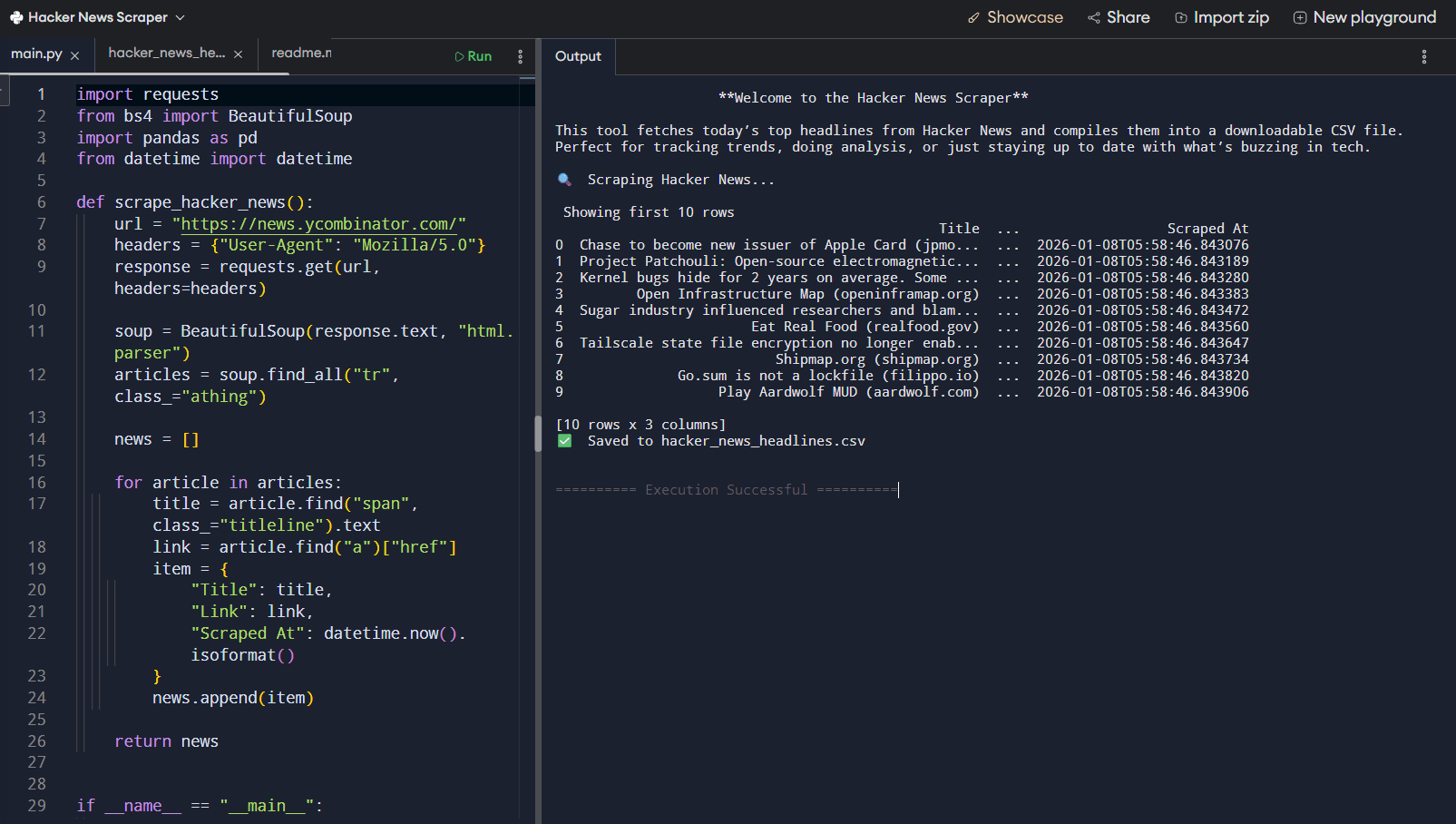This screenshot has width=1456, height=824.
Task: Click 'news.append(item)' line
Action: coord(233,698)
